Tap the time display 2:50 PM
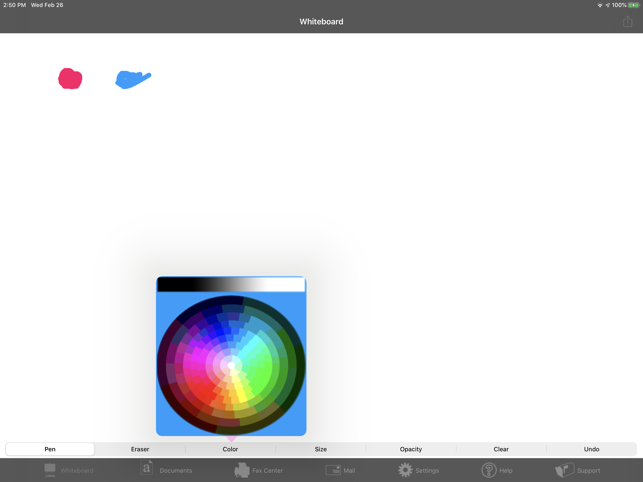This screenshot has width=643, height=482. click(14, 5)
